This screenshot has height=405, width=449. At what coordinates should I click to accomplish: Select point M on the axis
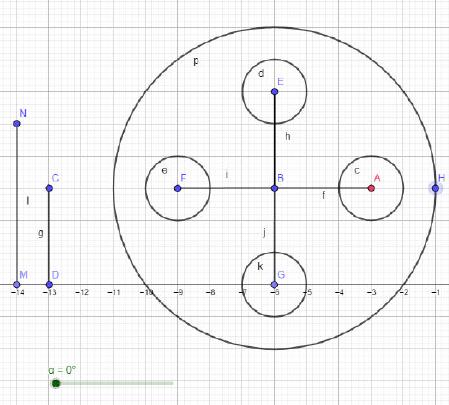point(17,285)
